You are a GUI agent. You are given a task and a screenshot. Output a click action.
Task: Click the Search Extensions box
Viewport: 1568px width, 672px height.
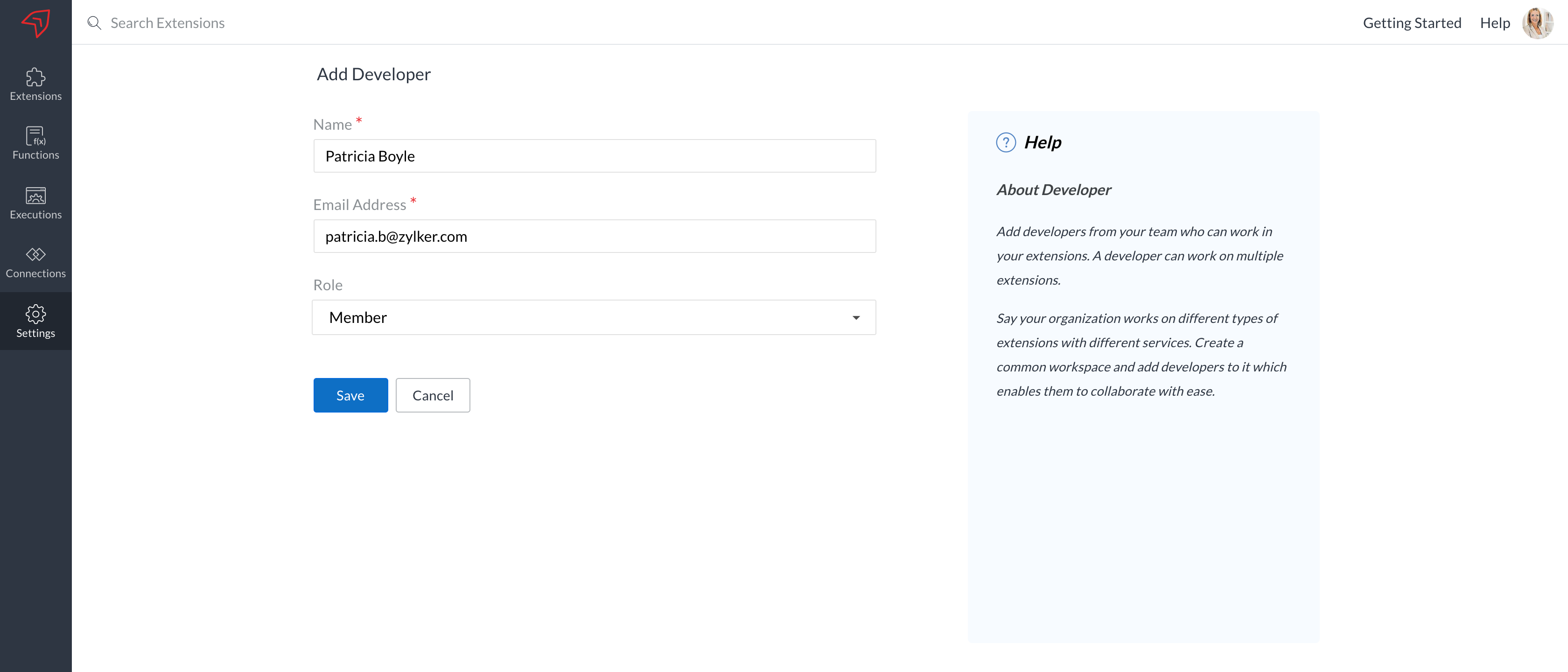tap(168, 23)
